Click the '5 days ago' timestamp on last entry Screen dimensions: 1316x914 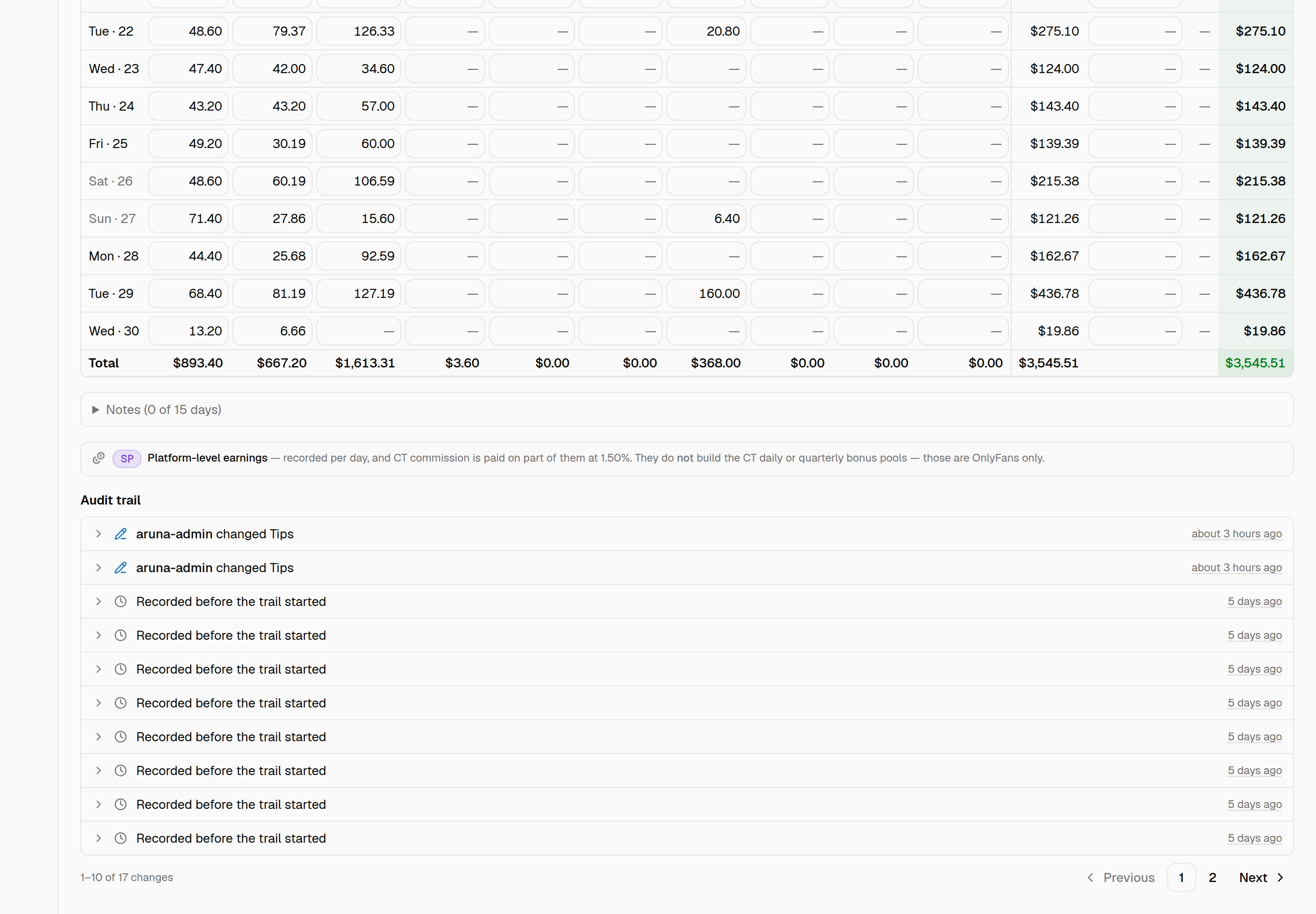pyautogui.click(x=1254, y=838)
